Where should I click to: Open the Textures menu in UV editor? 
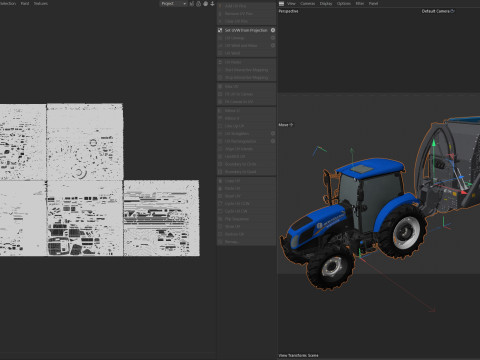41,3
